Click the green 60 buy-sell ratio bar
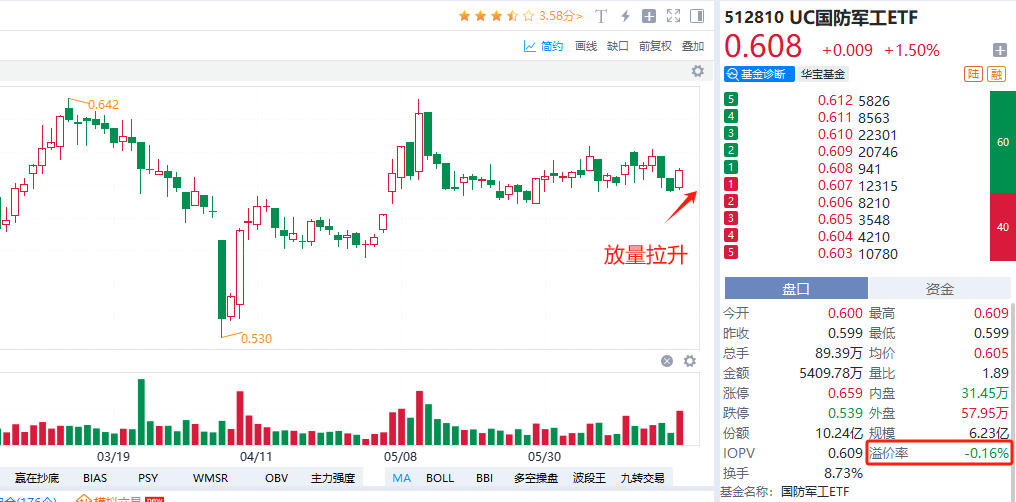This screenshot has height=502, width=1016. [x=1003, y=142]
